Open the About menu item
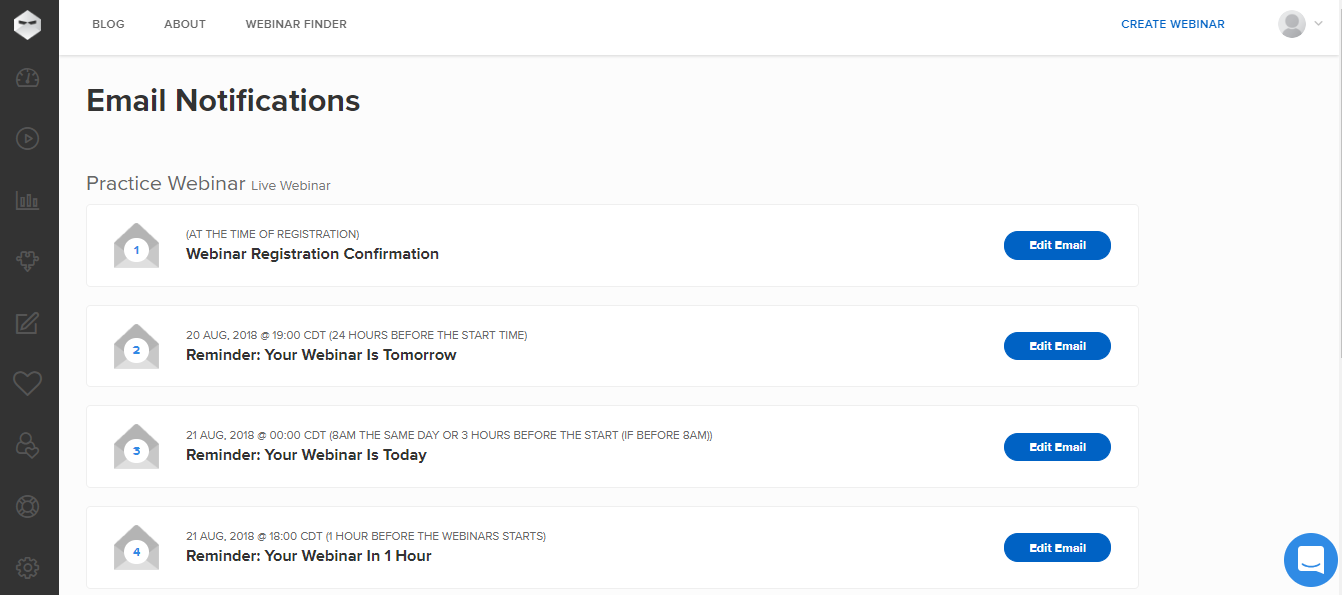The image size is (1342, 595). pyautogui.click(x=185, y=24)
